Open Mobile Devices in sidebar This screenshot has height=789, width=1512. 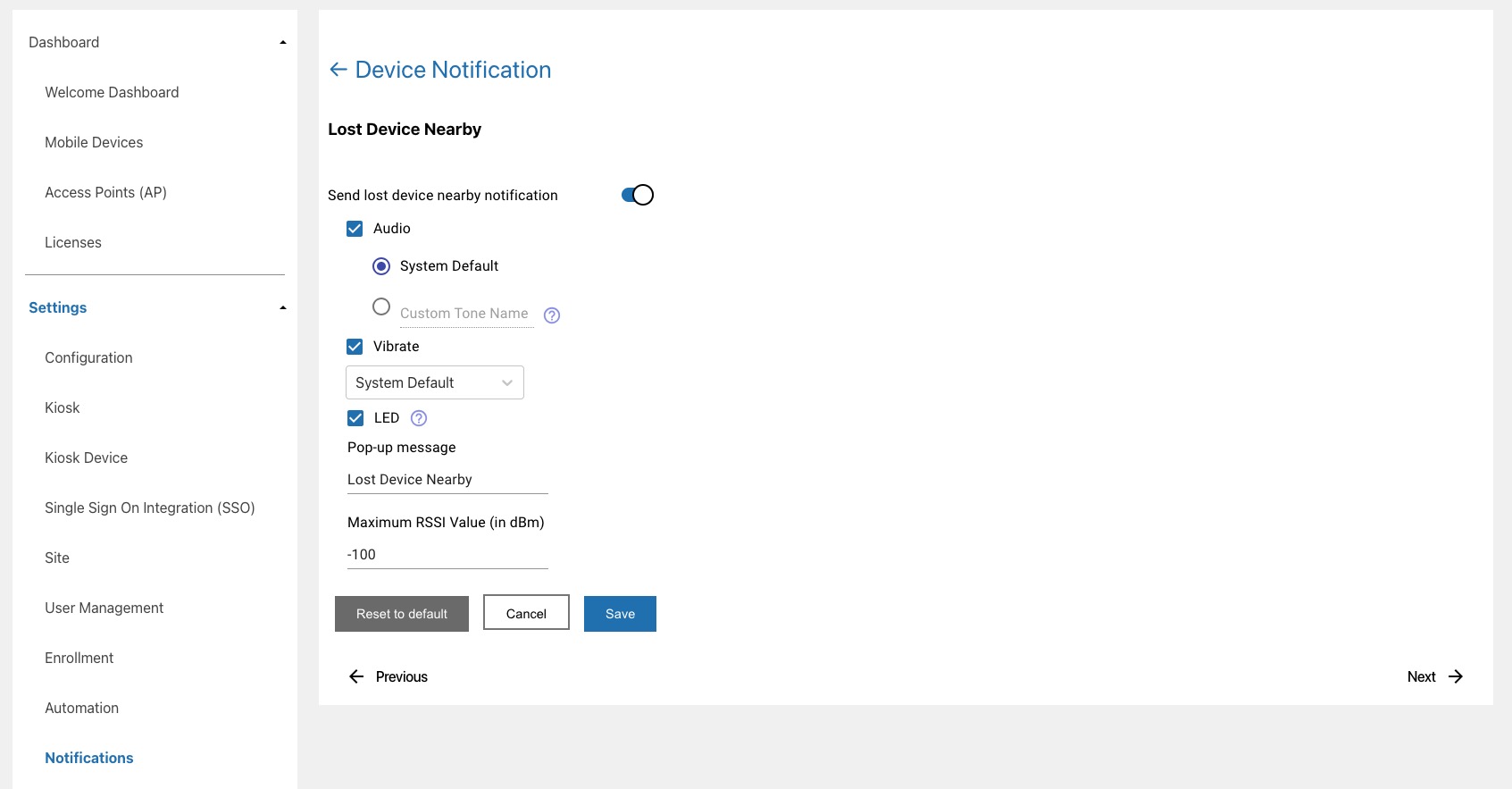[x=94, y=143]
